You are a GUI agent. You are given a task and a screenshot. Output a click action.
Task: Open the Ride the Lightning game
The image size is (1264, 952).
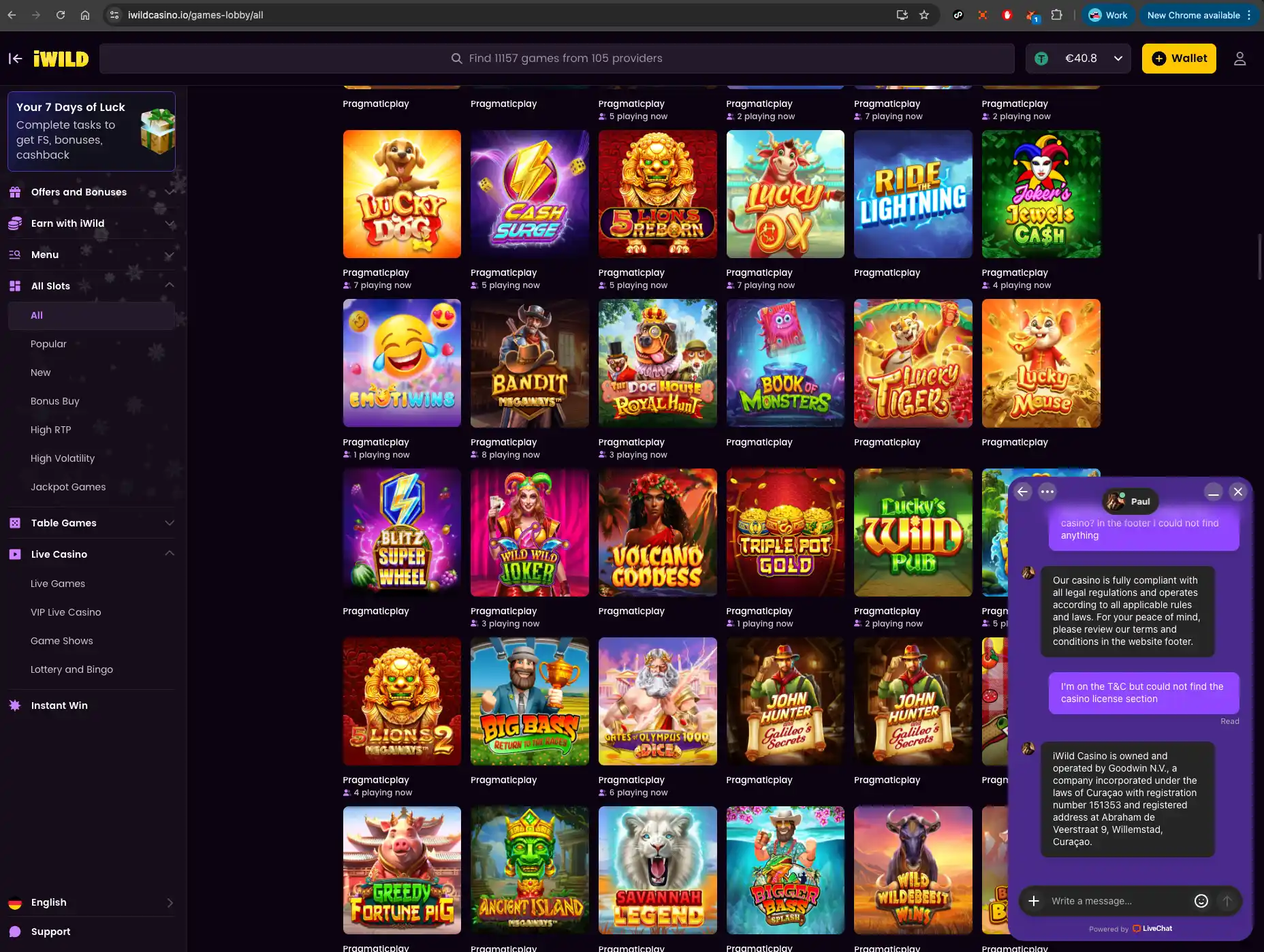tap(913, 194)
